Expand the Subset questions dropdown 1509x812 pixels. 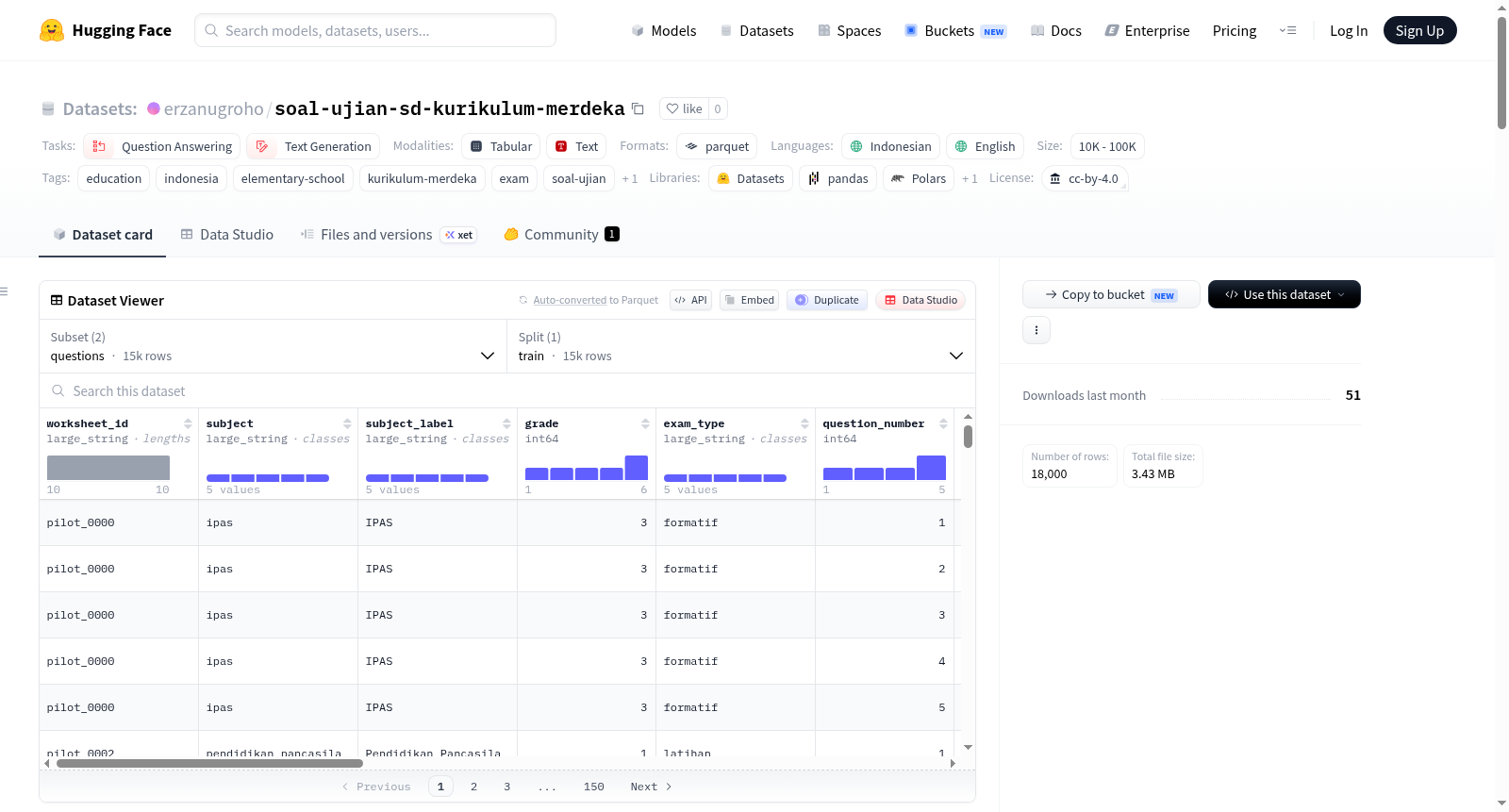point(273,346)
